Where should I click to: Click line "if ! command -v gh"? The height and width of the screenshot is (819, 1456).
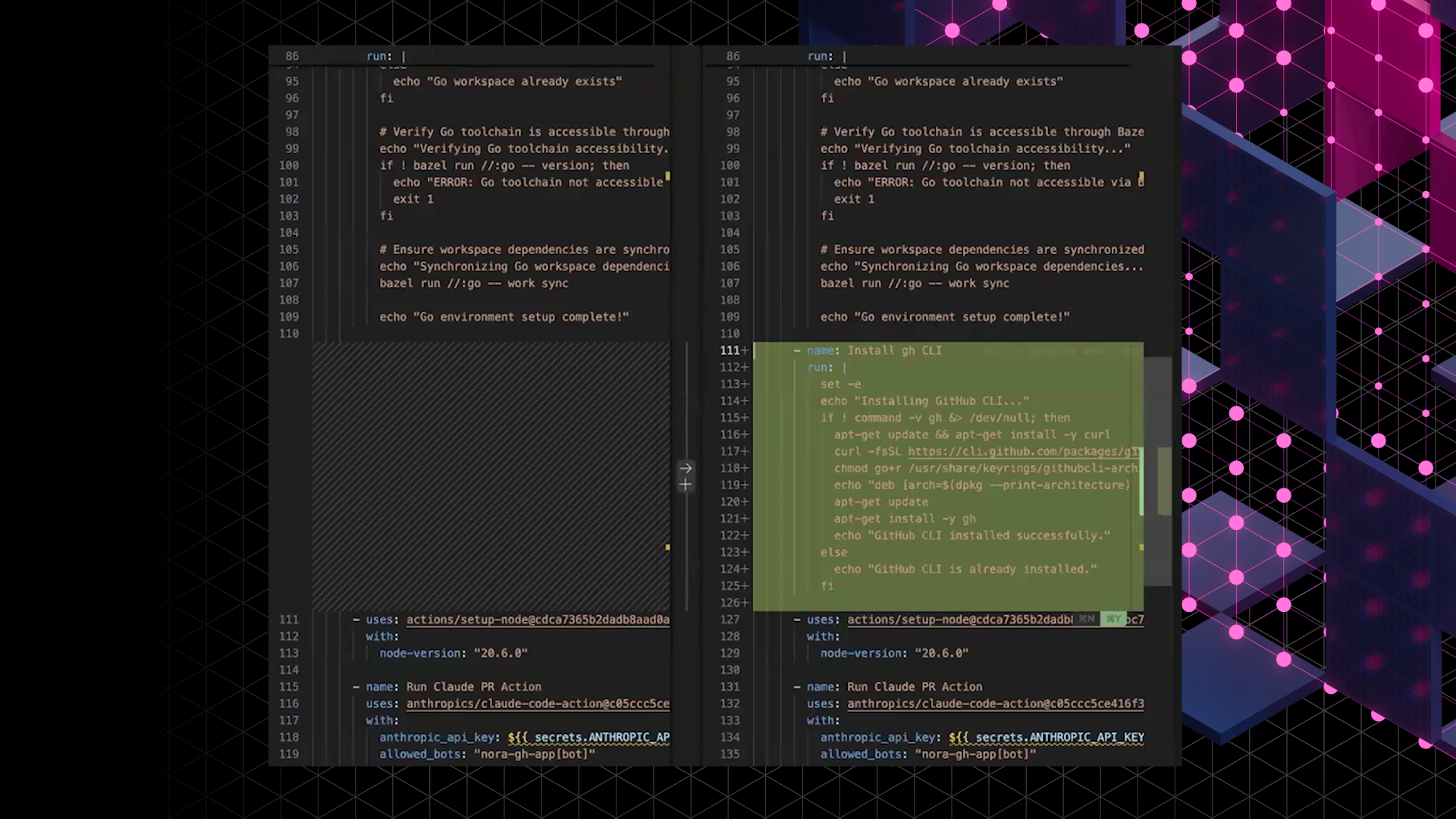click(945, 418)
